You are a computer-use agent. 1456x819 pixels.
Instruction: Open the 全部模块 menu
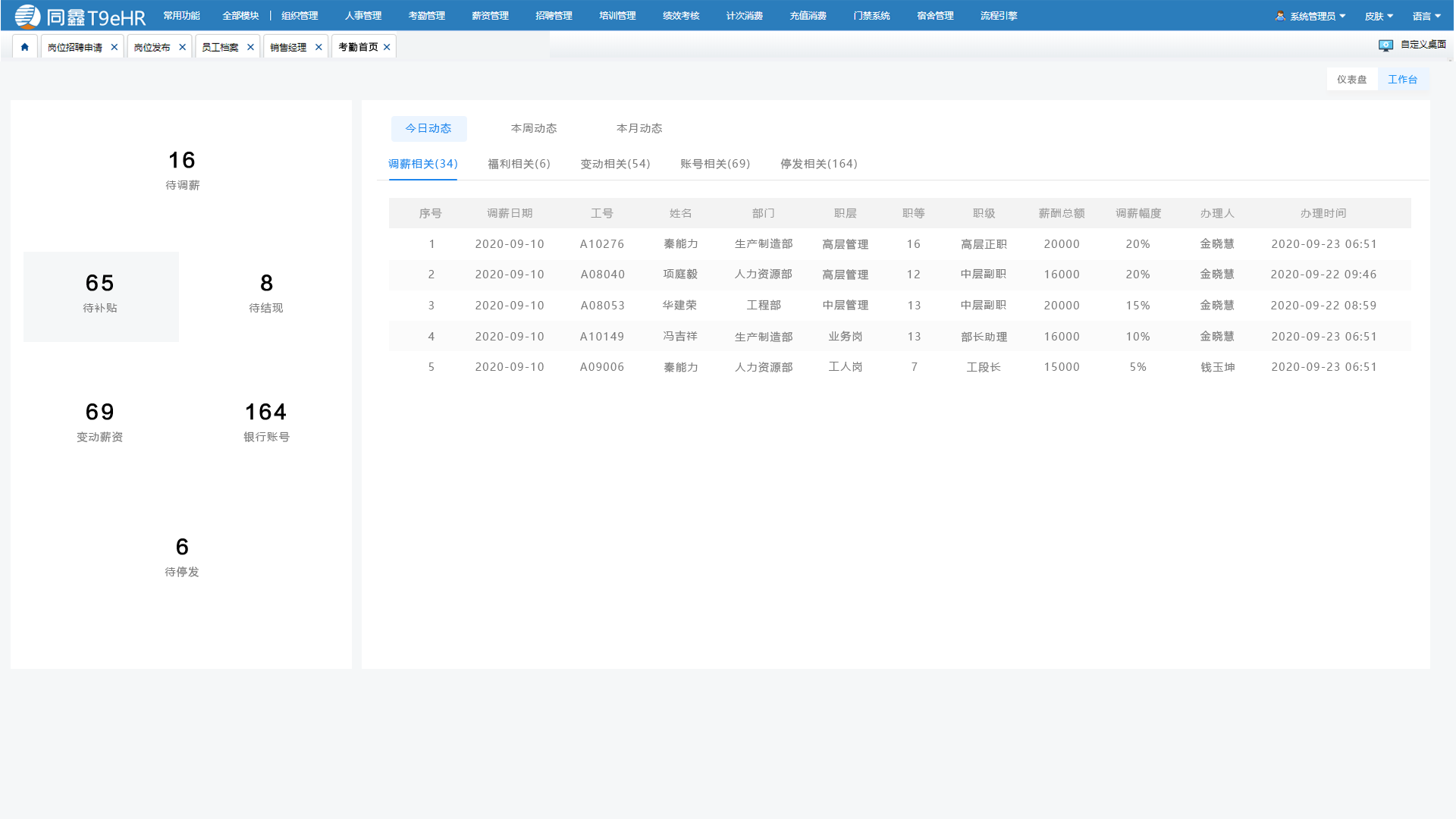click(x=240, y=15)
